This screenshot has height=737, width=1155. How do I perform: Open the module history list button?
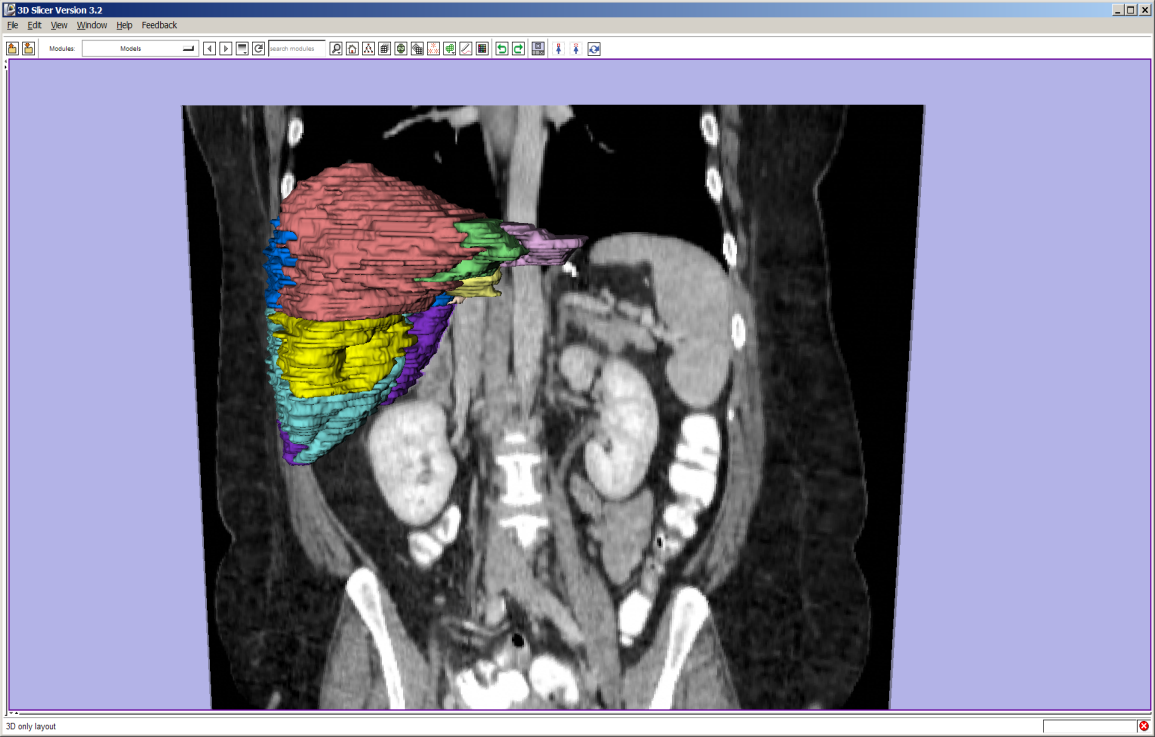pyautogui.click(x=242, y=48)
